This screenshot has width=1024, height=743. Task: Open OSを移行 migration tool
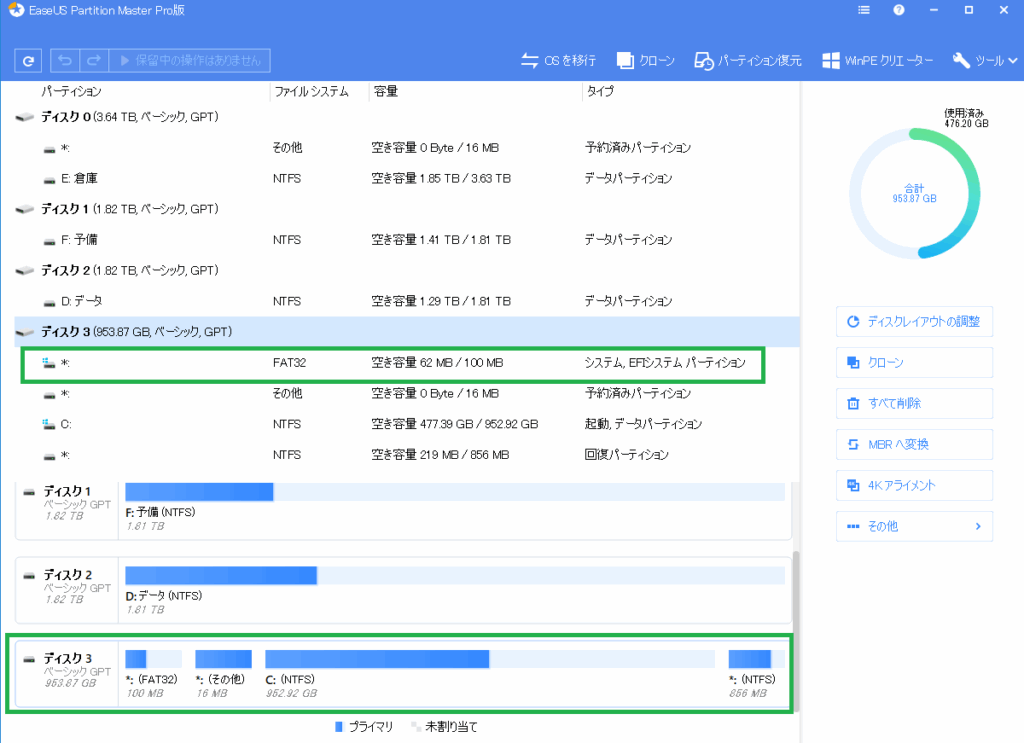tap(559, 61)
